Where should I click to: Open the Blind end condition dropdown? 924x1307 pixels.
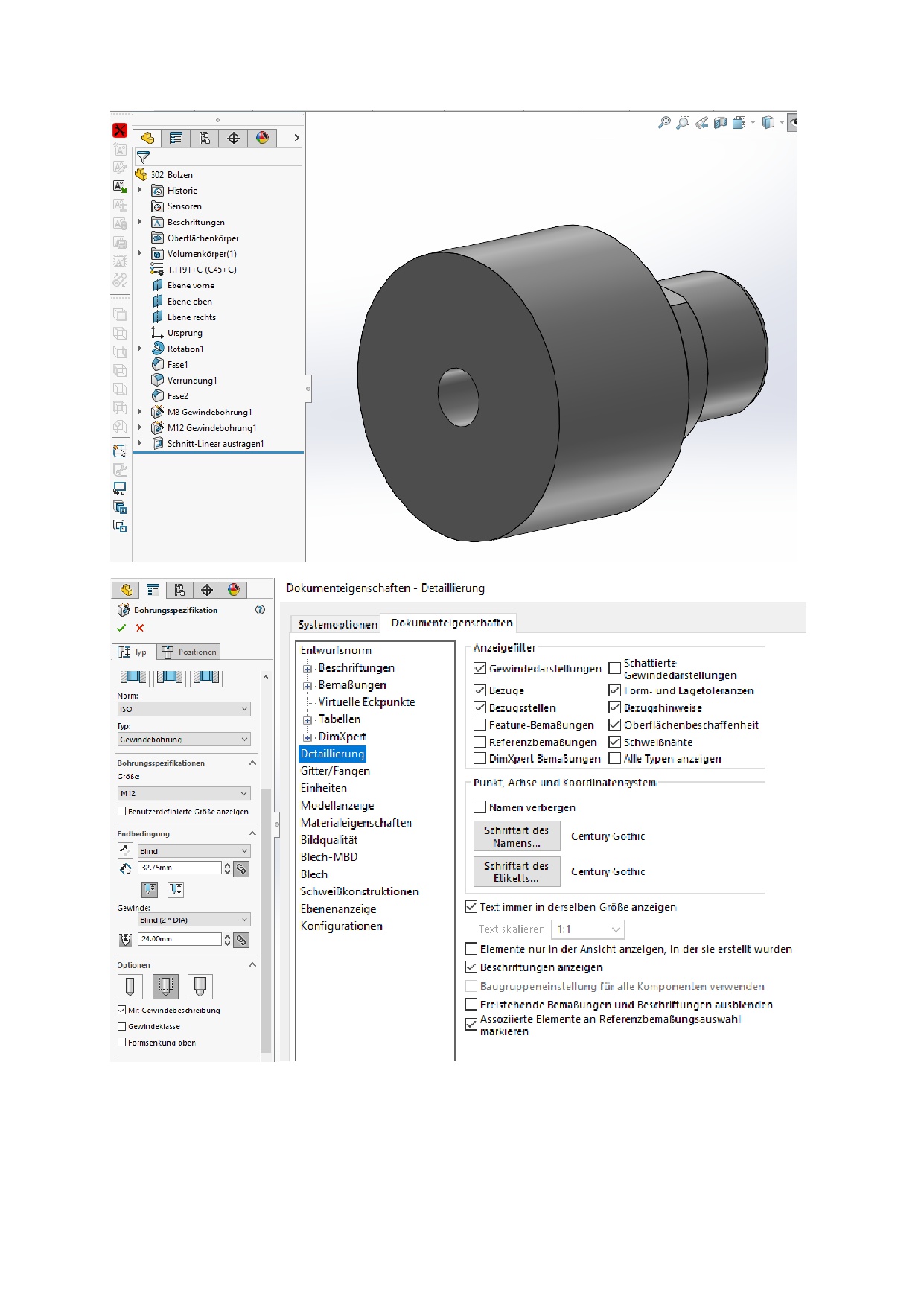[194, 851]
